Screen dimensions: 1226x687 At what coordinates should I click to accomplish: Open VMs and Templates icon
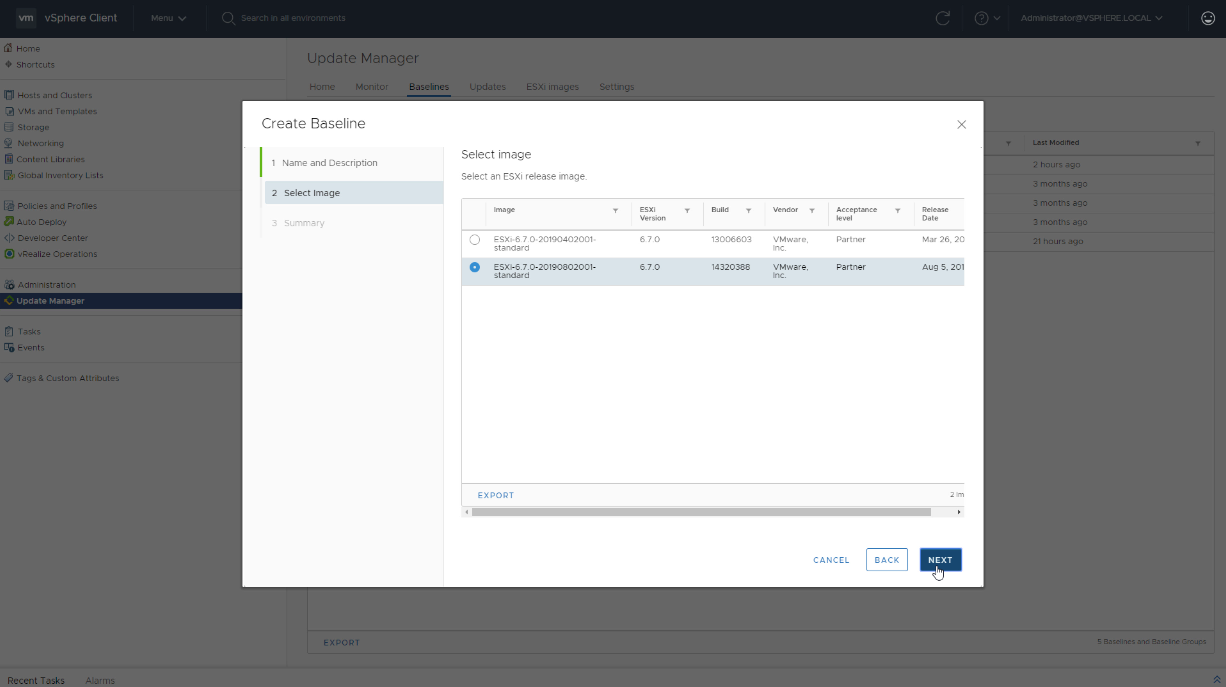(8, 111)
